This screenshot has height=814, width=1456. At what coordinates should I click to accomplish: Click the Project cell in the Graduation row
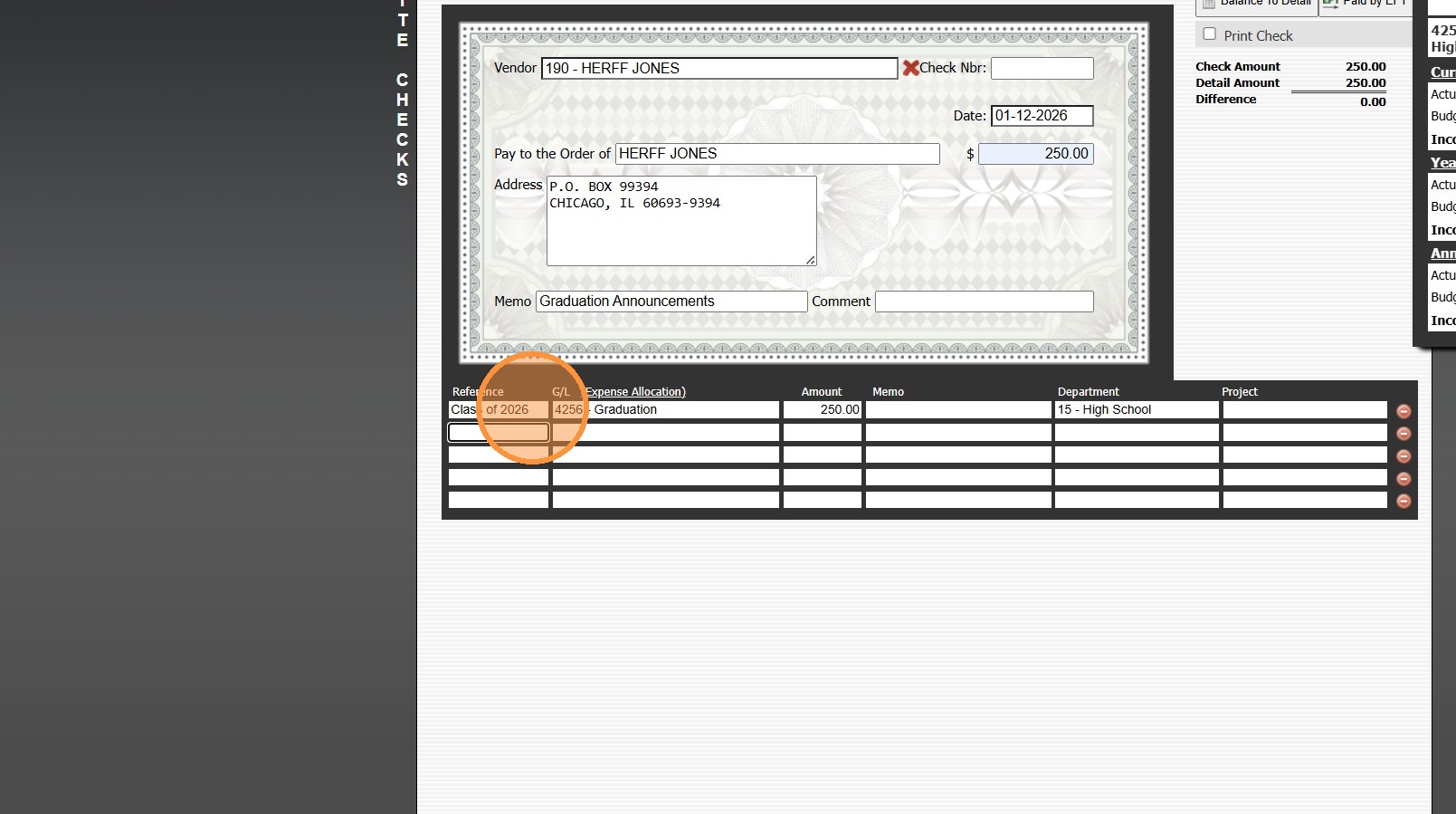click(x=1305, y=410)
